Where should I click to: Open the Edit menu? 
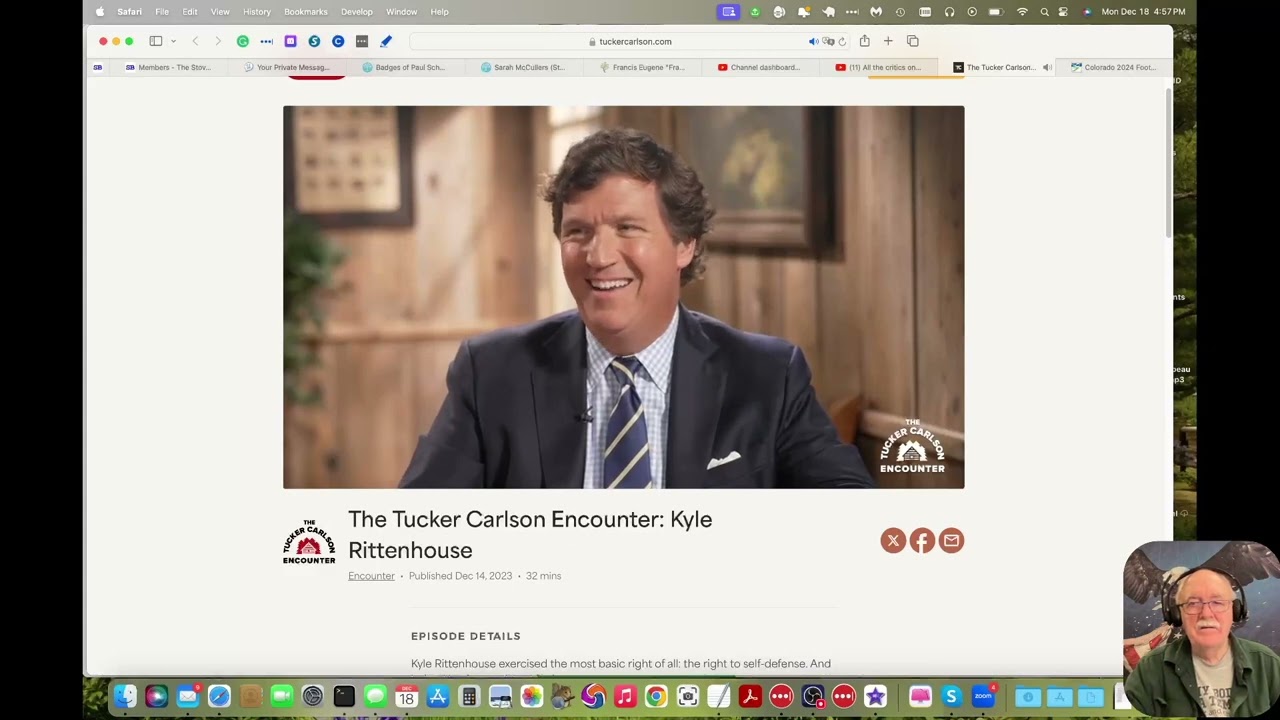(x=190, y=12)
